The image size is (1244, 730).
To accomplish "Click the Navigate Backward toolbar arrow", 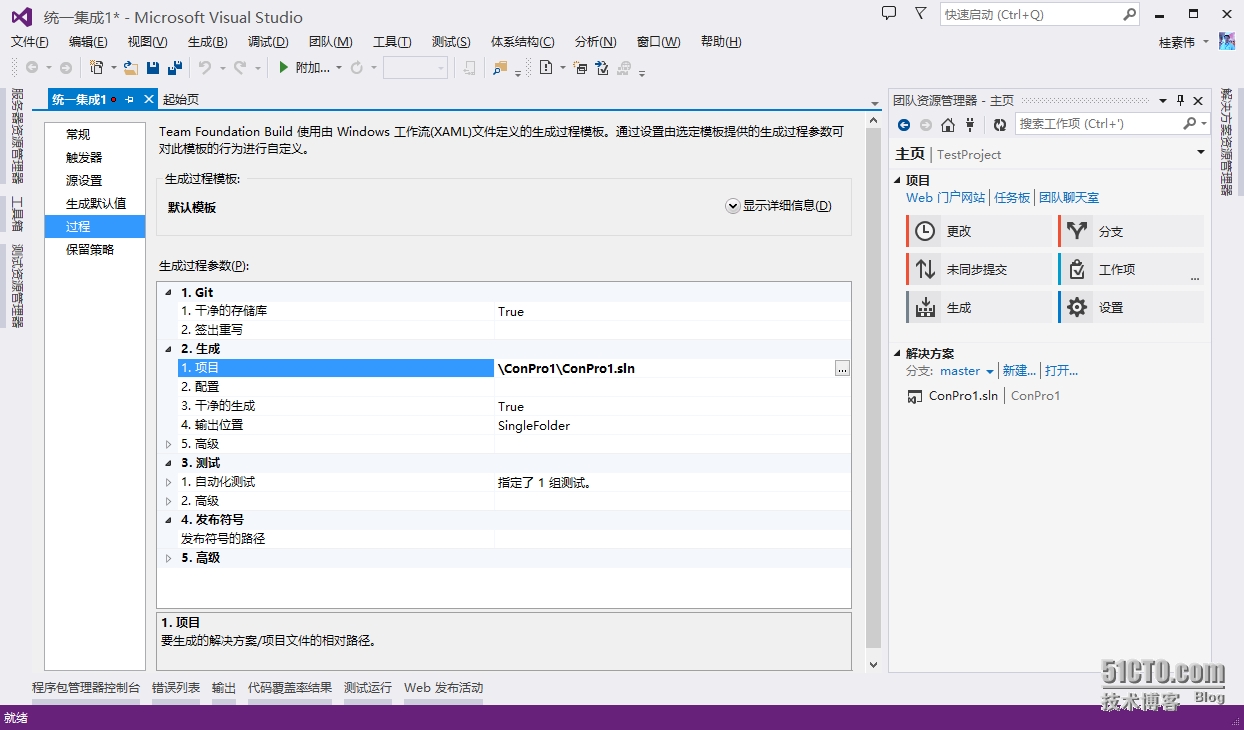I will [32, 68].
